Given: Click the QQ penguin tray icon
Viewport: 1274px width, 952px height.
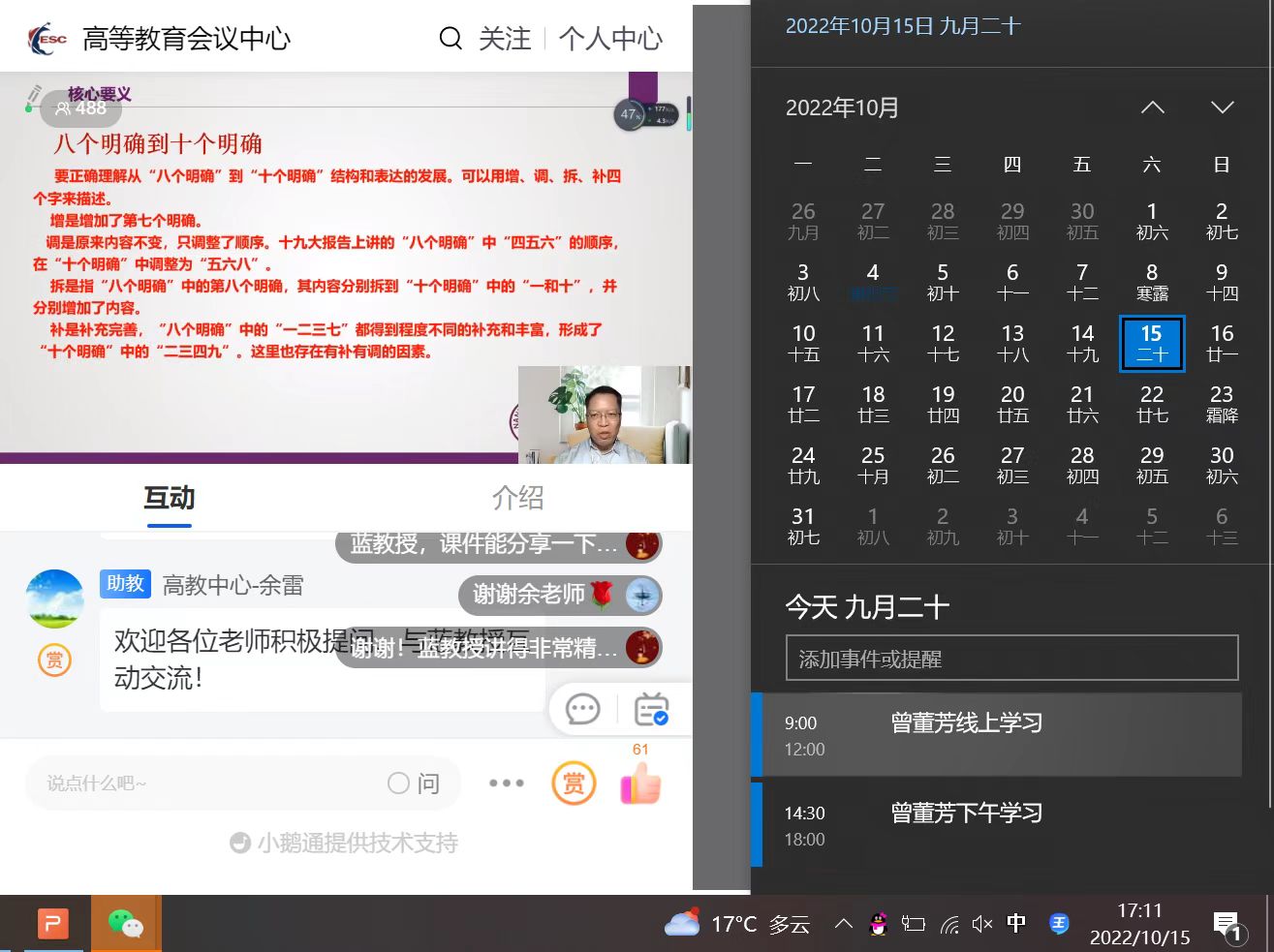Looking at the screenshot, I should 878,924.
